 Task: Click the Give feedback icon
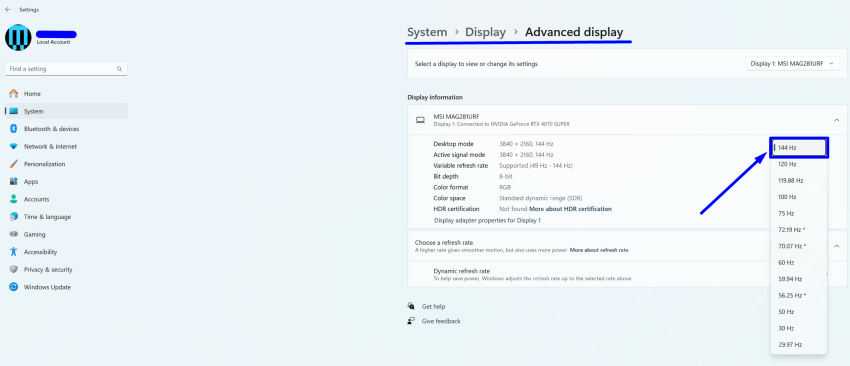[x=411, y=321]
